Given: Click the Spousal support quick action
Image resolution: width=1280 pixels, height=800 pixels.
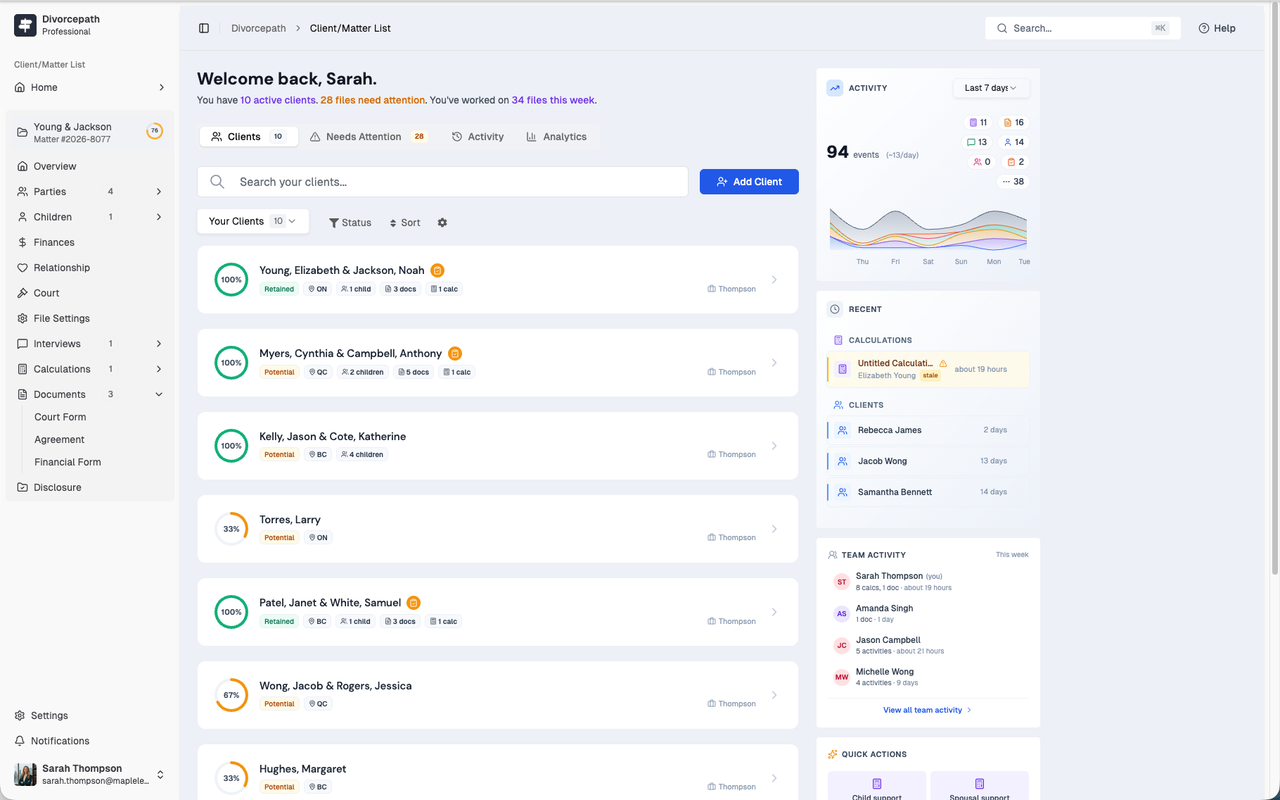Looking at the screenshot, I should click(x=979, y=787).
